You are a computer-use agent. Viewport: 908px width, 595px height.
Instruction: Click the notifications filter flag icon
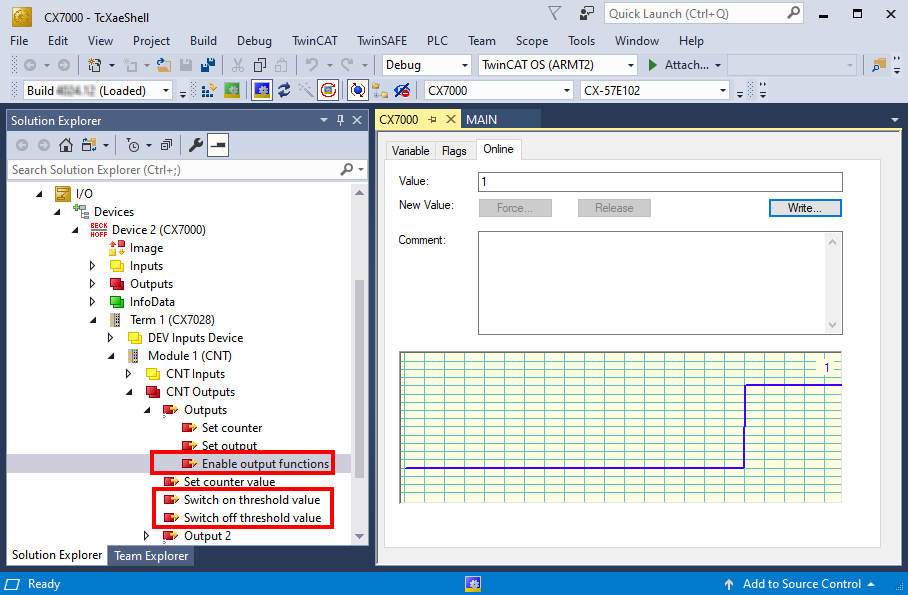[554, 13]
